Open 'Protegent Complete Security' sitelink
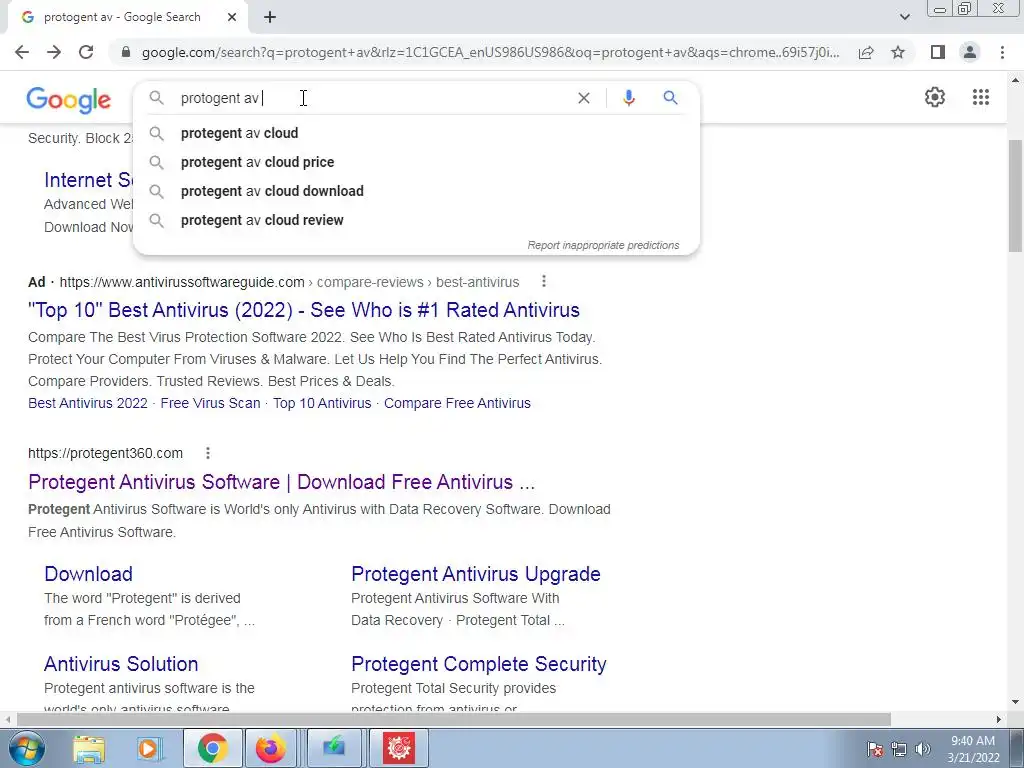 click(479, 664)
